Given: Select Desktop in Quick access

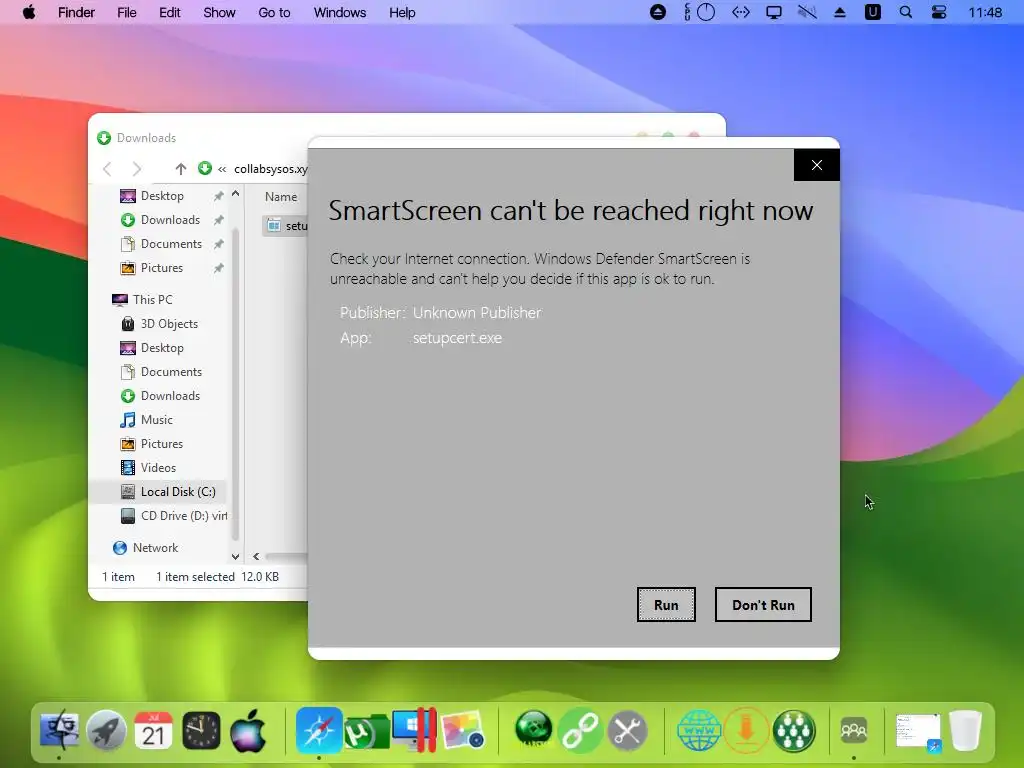Looking at the screenshot, I should pyautogui.click(x=162, y=196).
